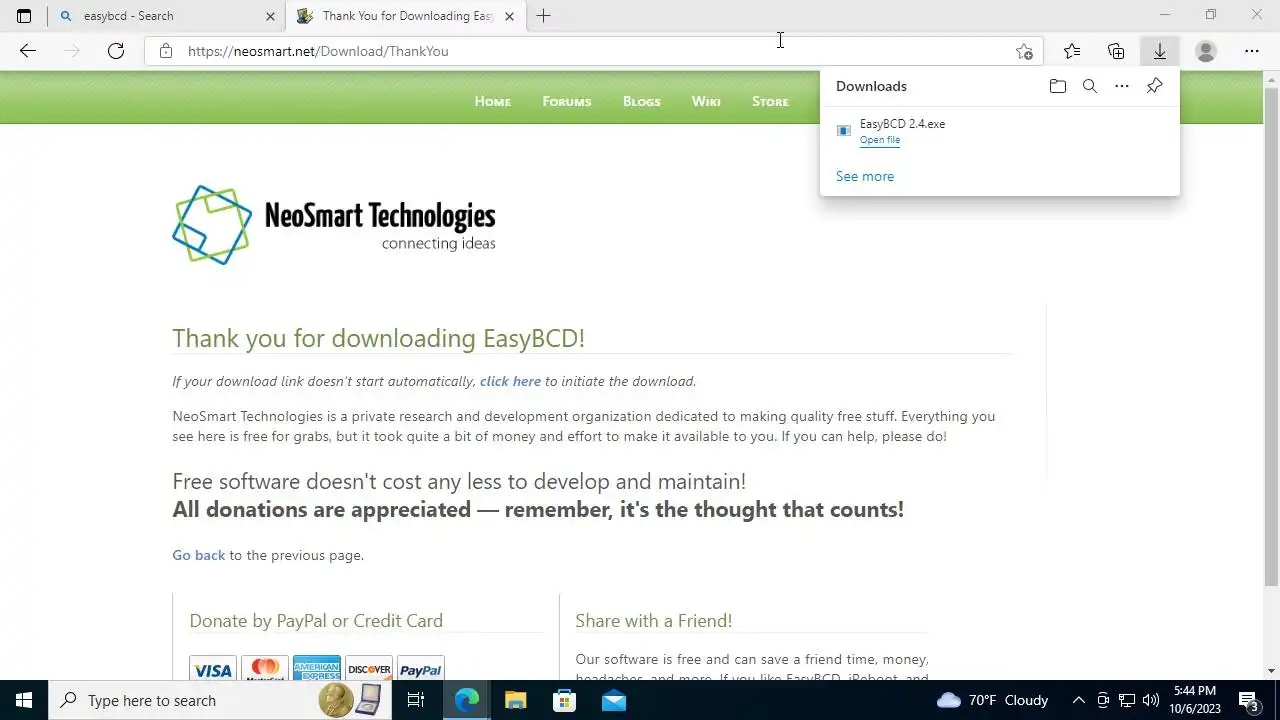Open the clock showing 5:44 PM

pyautogui.click(x=1195, y=700)
